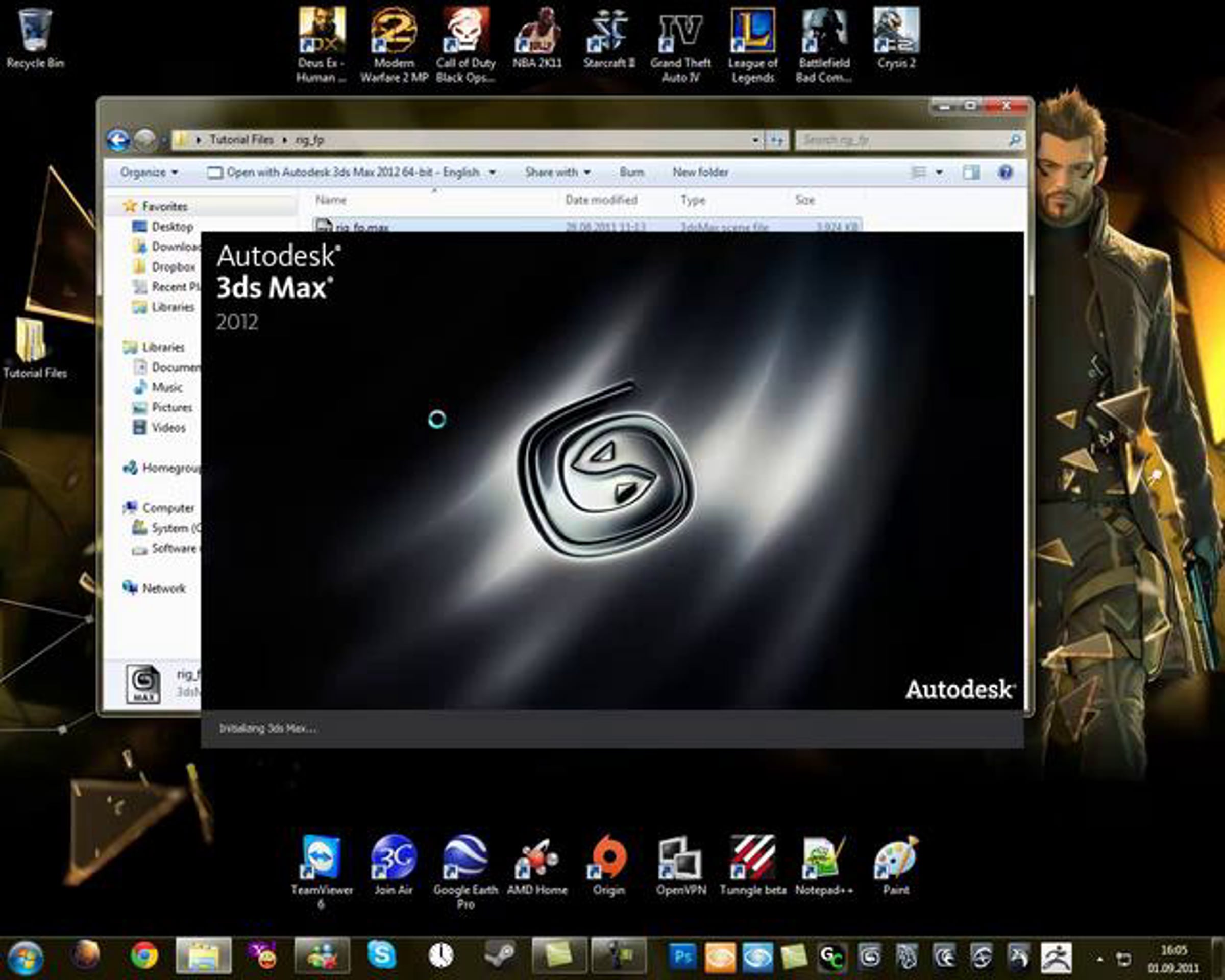Select the OpenVPN desktop shortcut
1225x980 pixels.
[x=681, y=865]
